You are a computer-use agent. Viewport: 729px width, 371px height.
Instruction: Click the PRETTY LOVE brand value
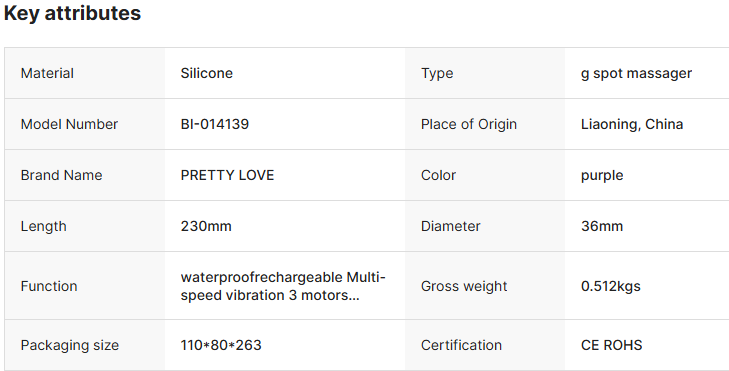pyautogui.click(x=227, y=175)
